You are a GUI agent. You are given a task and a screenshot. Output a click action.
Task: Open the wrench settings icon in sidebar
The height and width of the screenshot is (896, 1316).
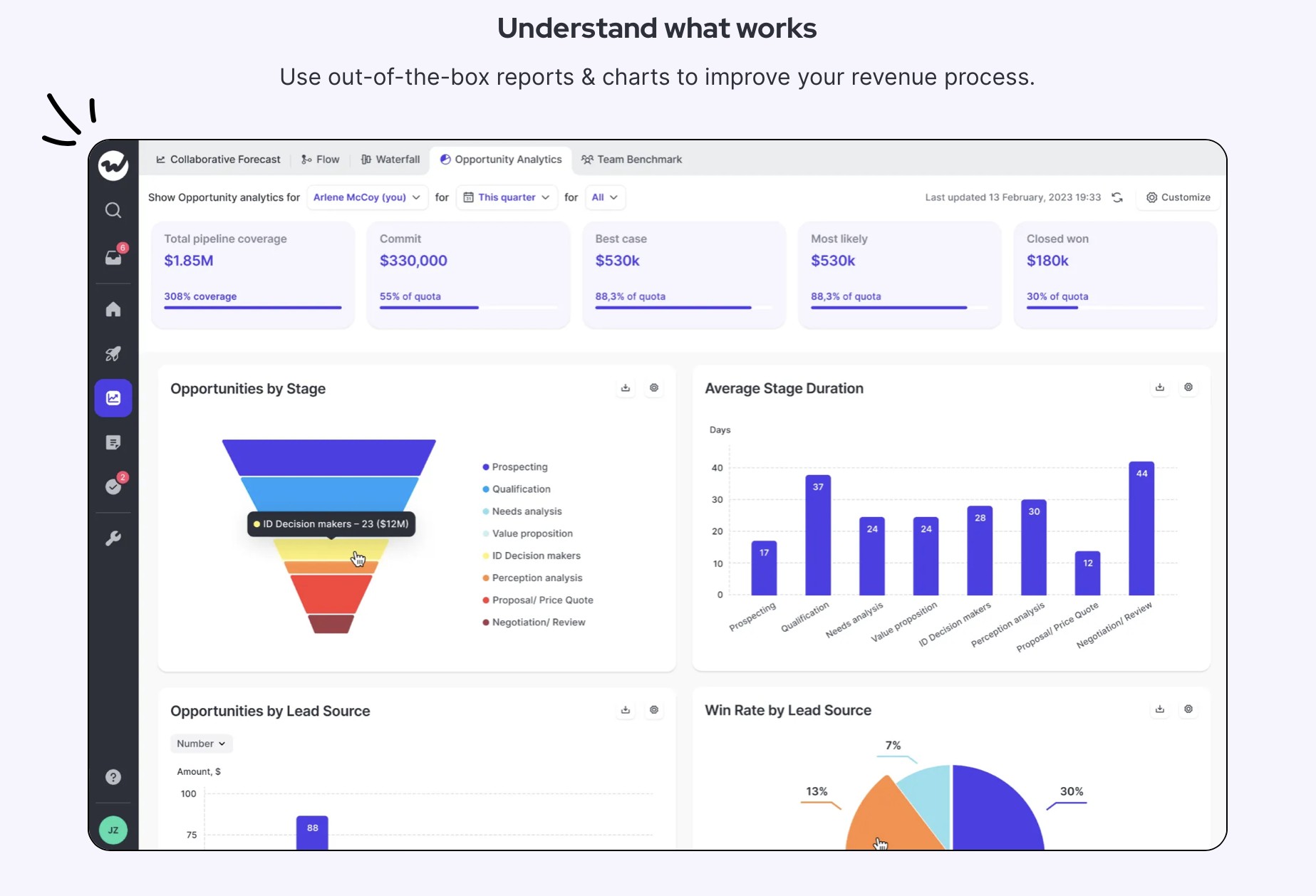click(113, 538)
